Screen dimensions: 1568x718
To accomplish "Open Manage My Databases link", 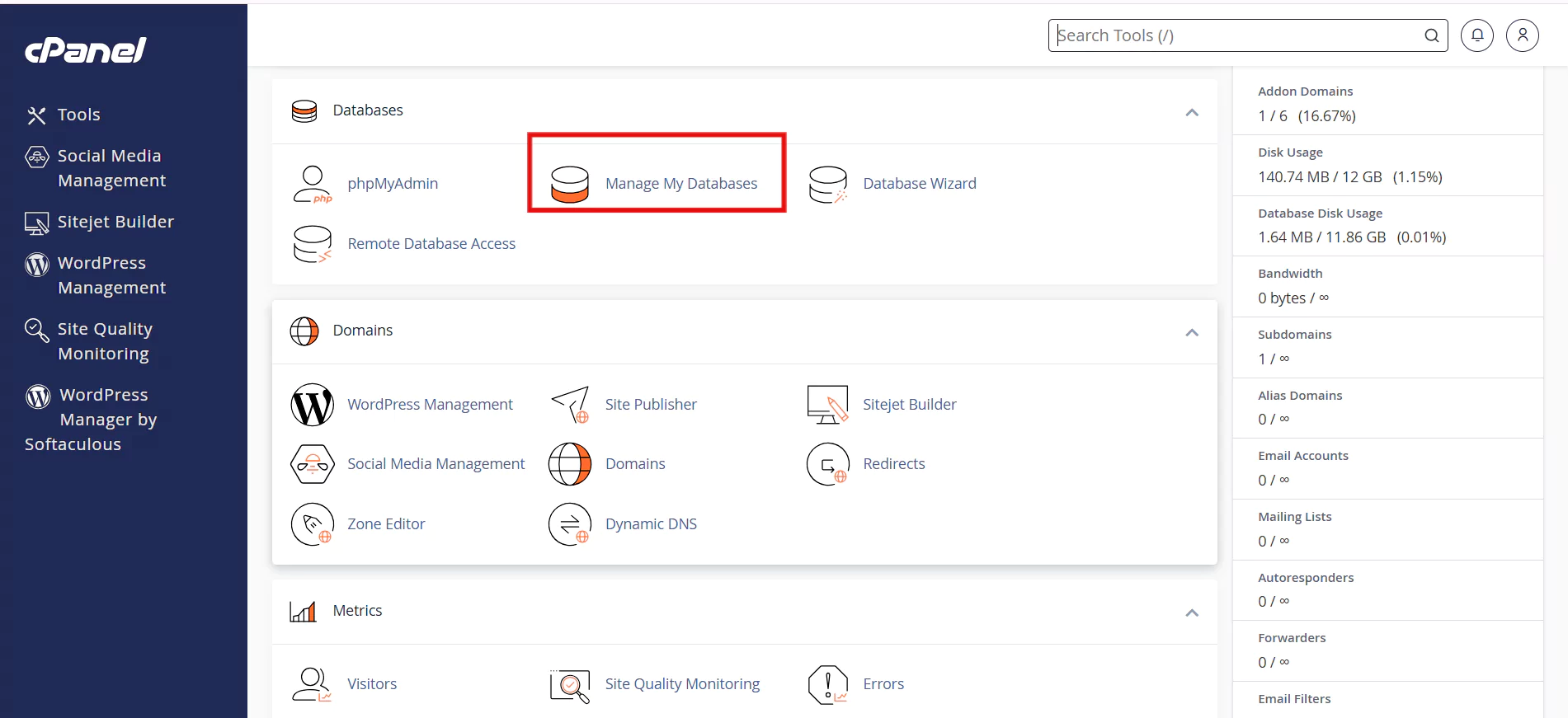I will [x=681, y=183].
